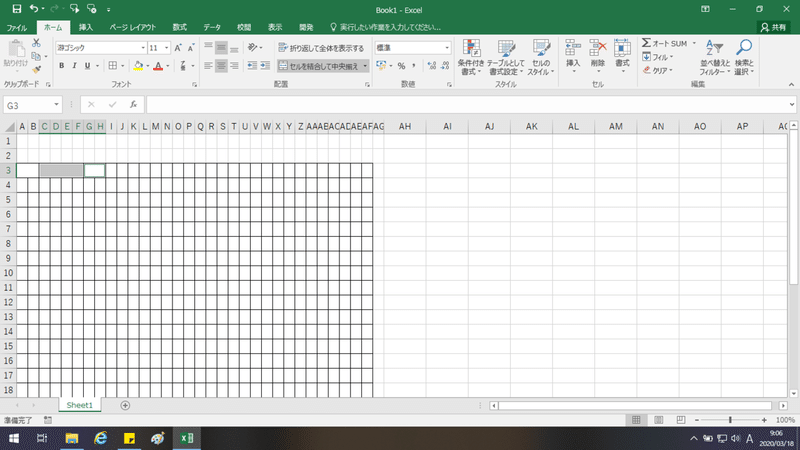Switch to the 表示 tab
The image size is (800, 450).
[x=275, y=28]
